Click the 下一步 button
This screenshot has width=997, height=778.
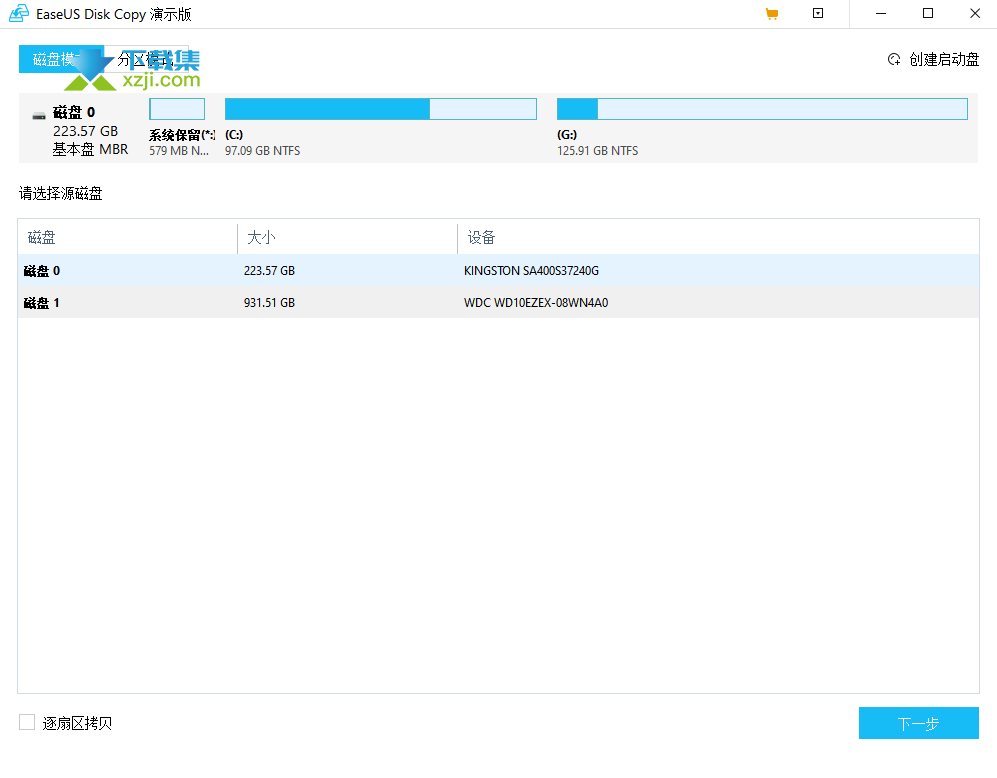pos(918,723)
